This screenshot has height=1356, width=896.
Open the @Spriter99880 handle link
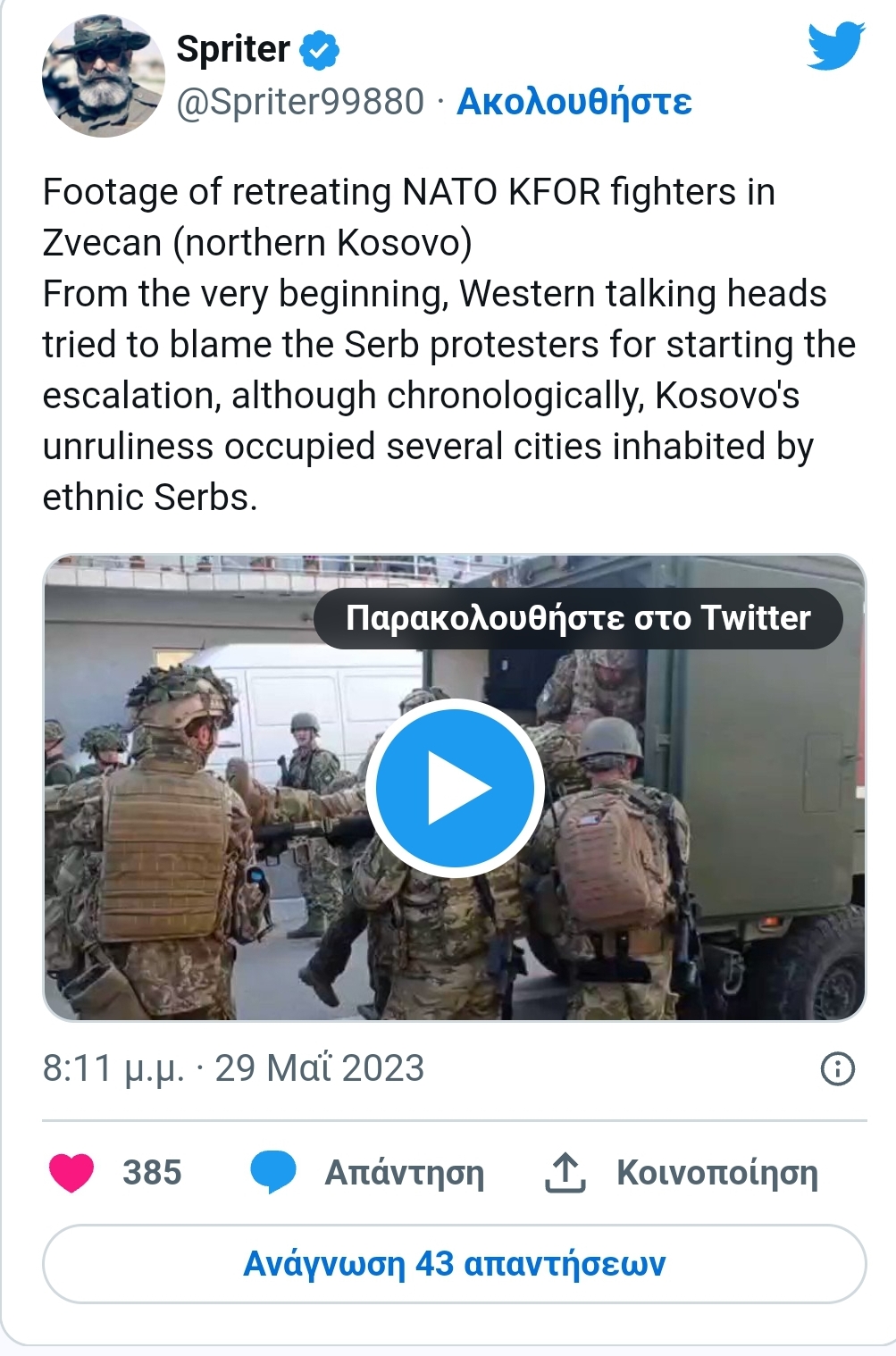coord(300,102)
